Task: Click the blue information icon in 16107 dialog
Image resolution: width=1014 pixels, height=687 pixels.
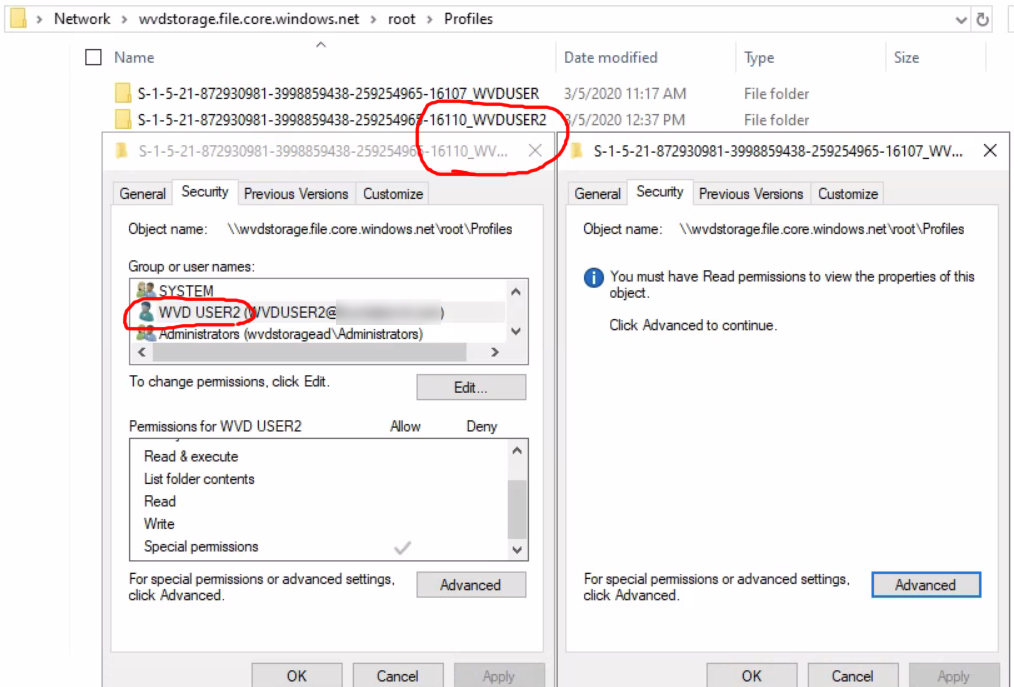Action: 594,278
